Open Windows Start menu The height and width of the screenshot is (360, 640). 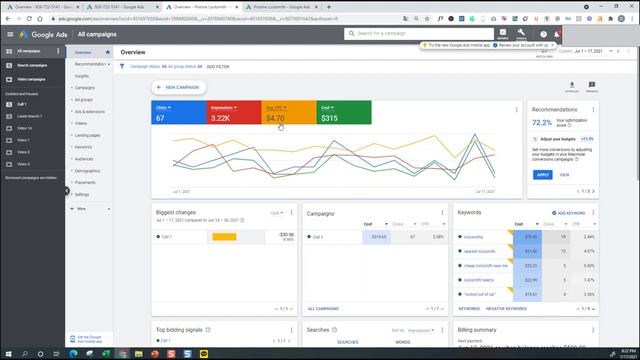pos(8,354)
